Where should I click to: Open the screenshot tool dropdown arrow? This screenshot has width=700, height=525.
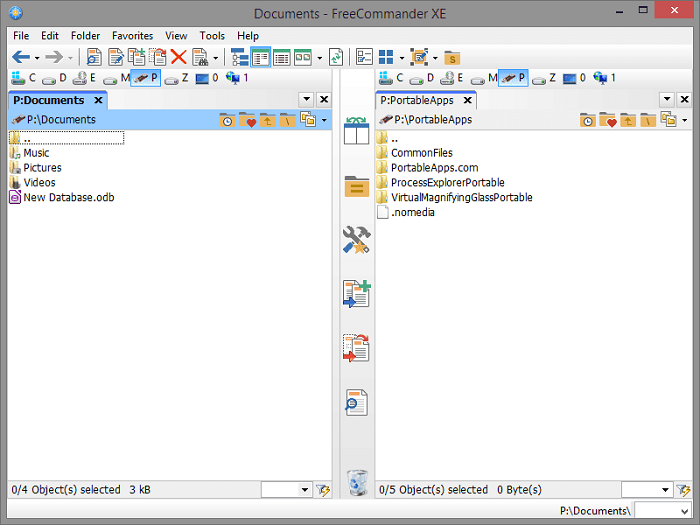[435, 58]
